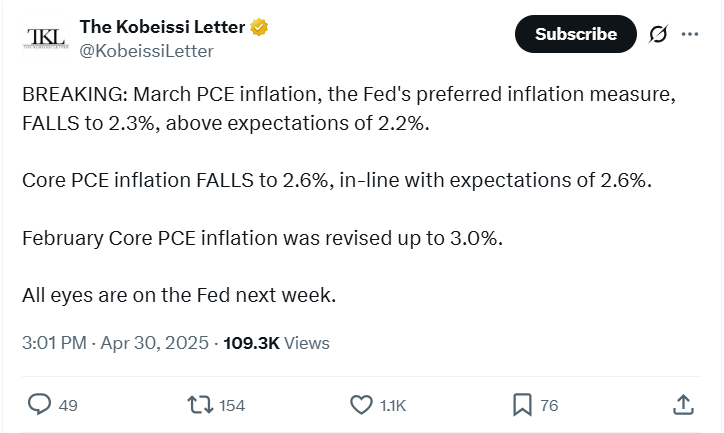Open the Apr 30, 2025 date link
Viewport: 724px width, 433px height.
[x=154, y=343]
